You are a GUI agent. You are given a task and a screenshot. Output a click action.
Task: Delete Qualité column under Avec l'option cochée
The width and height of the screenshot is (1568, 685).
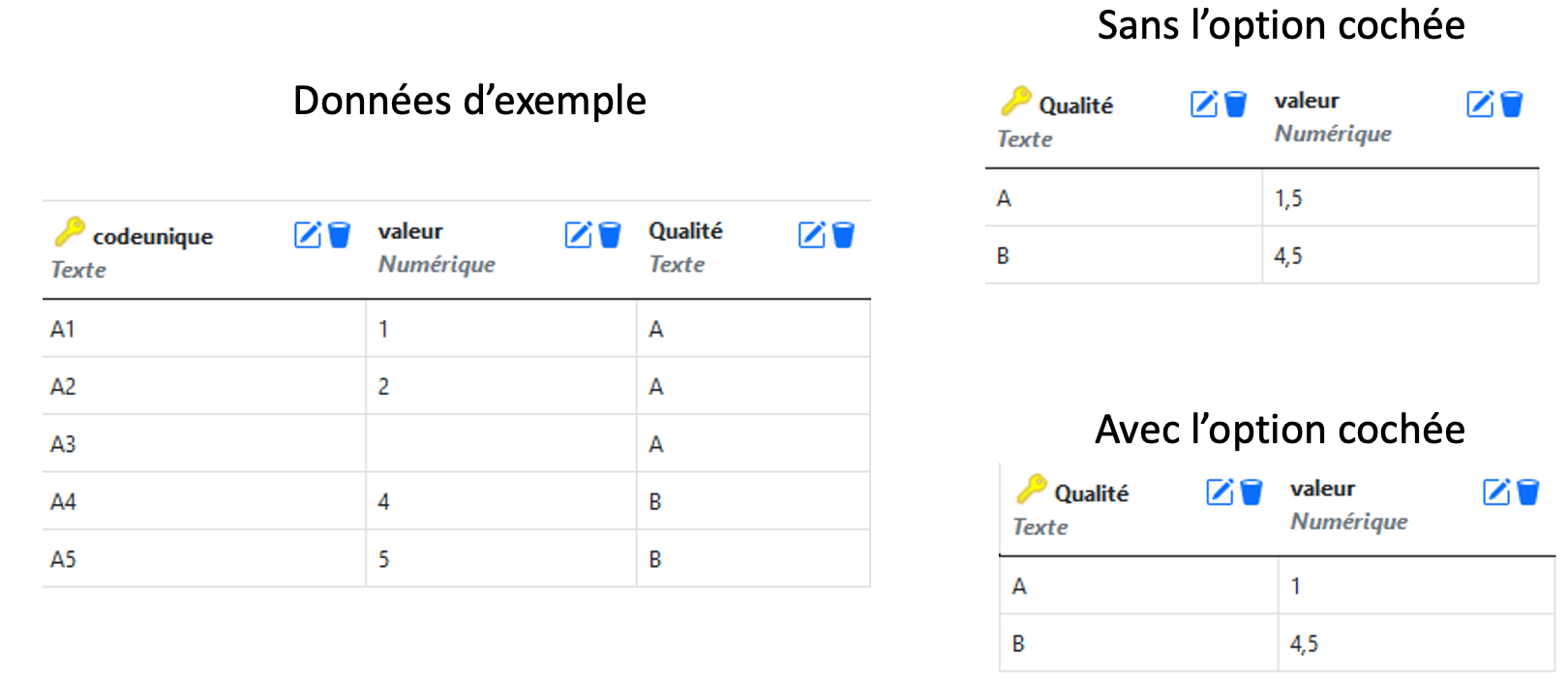click(1251, 492)
